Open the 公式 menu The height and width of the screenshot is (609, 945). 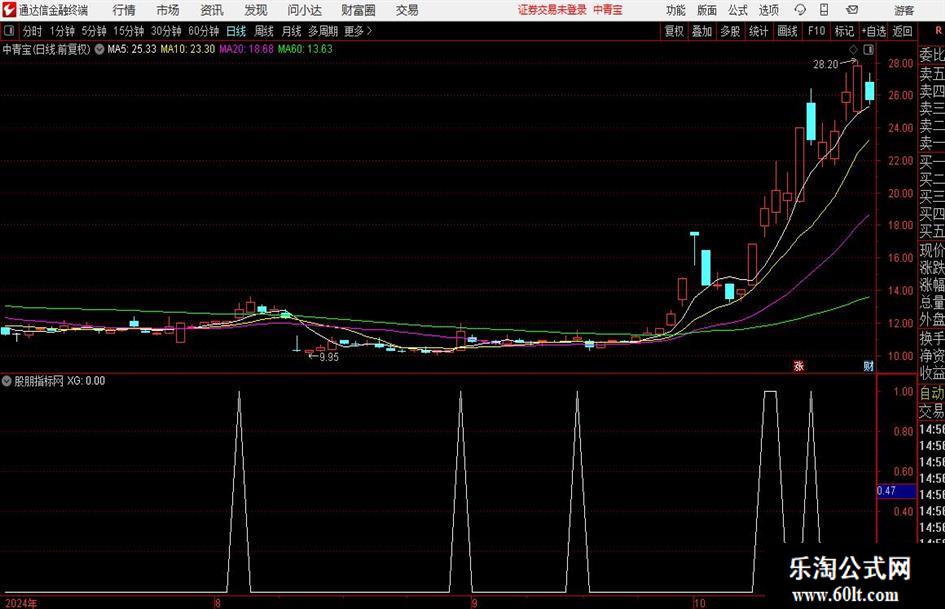click(738, 10)
